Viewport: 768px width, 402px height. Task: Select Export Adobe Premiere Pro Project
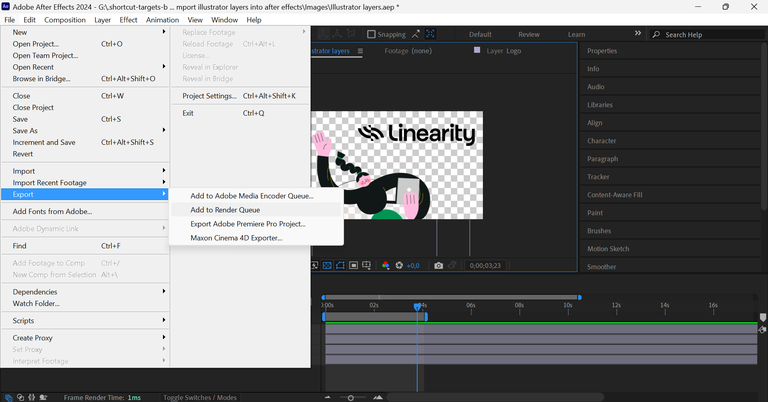[x=247, y=224]
